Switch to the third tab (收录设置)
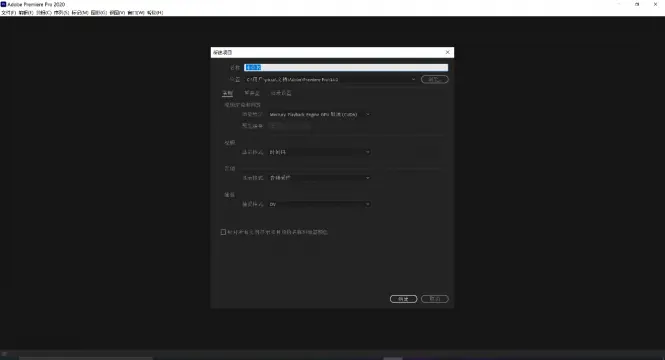Screen dimensions: 665x360 pos(281,93)
